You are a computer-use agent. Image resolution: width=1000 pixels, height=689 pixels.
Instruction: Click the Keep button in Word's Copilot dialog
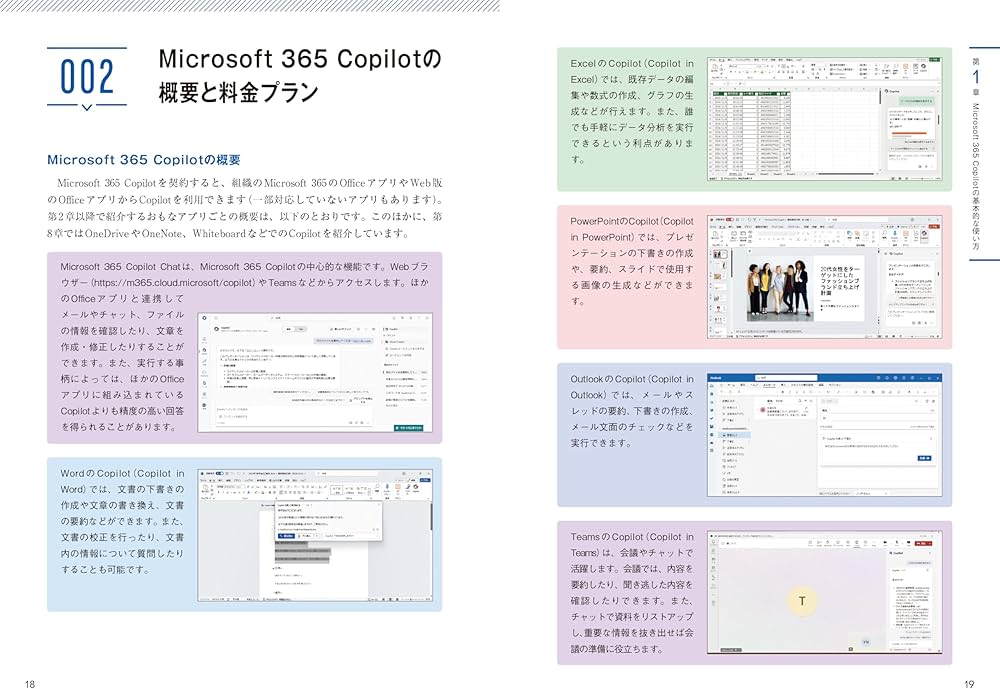coord(287,535)
